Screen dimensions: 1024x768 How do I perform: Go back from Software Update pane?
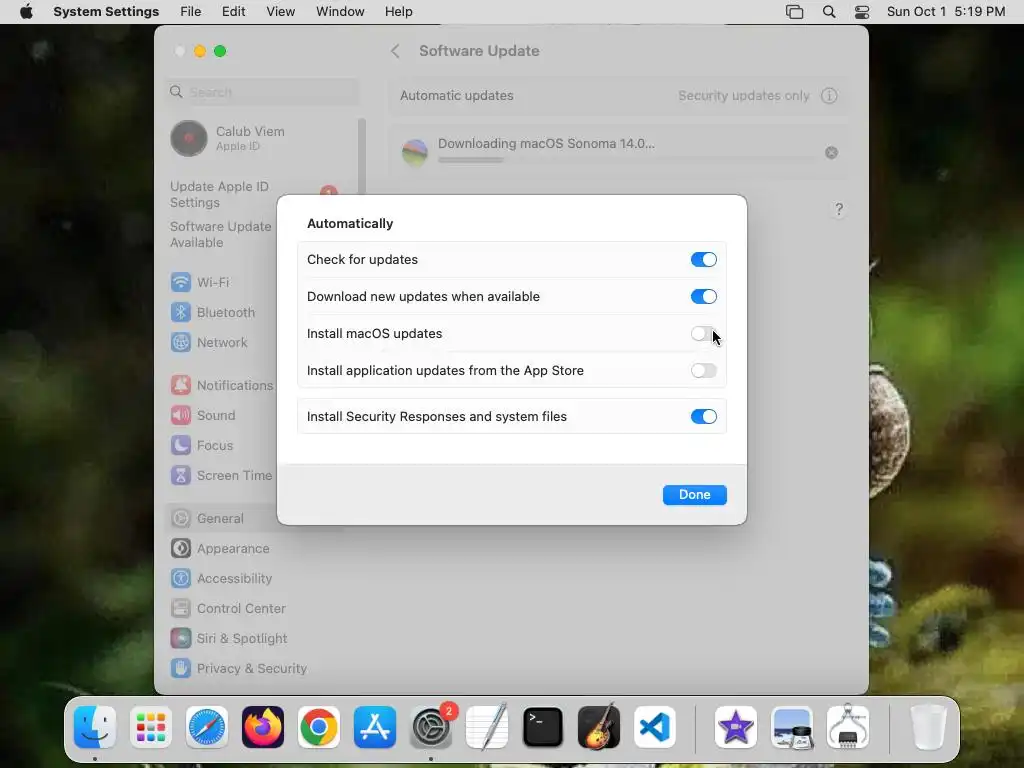pos(395,51)
